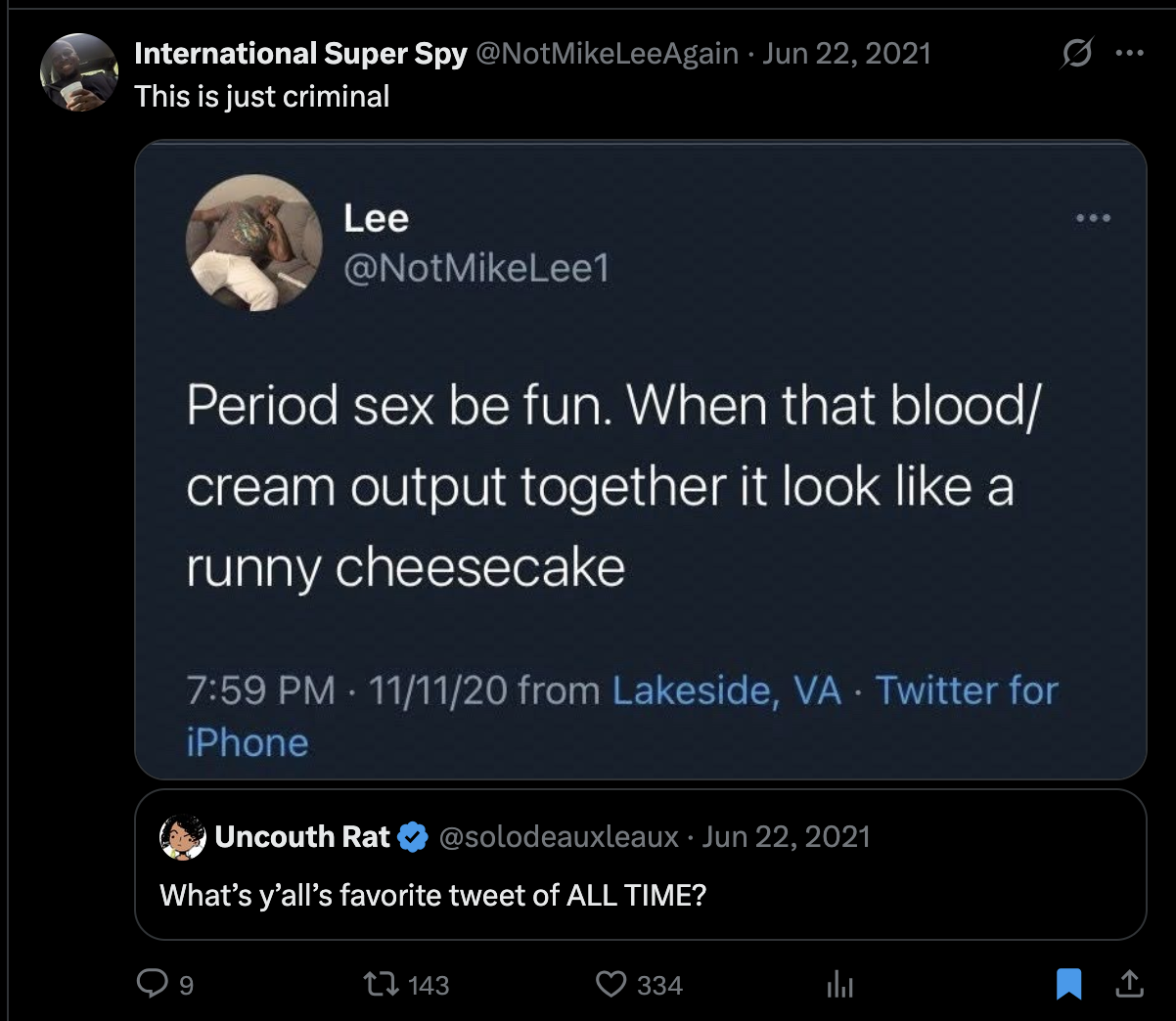Click the International Super Spy display name
The height and width of the screenshot is (1021, 1176).
point(300,54)
